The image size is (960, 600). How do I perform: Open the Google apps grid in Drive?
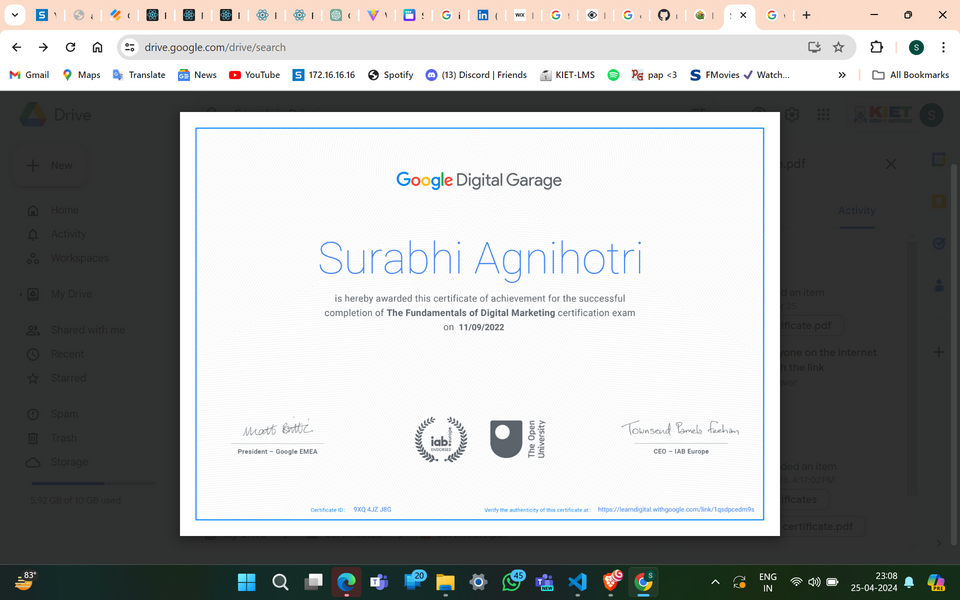(823, 114)
